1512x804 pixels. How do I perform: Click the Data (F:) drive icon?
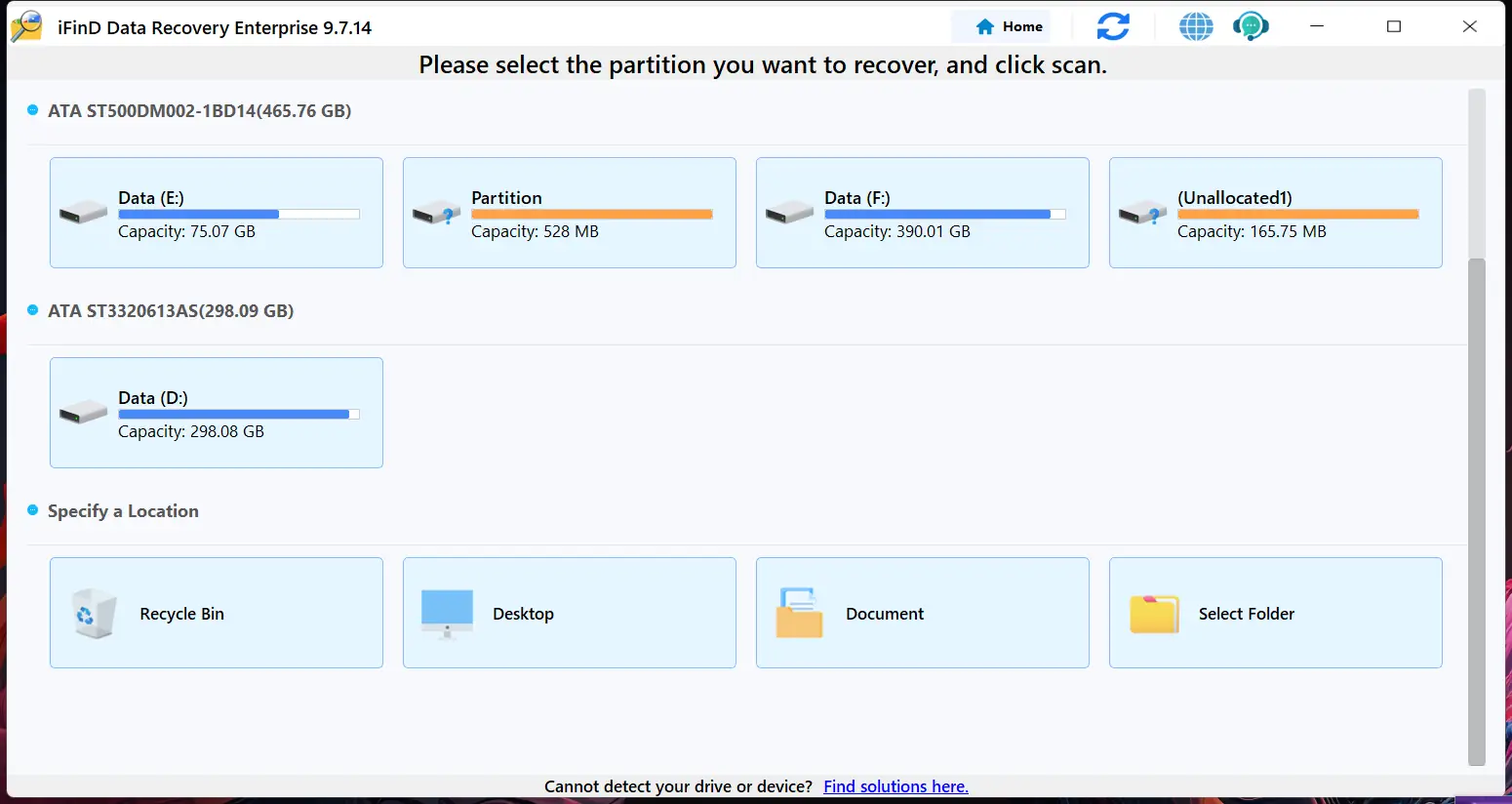pyautogui.click(x=790, y=213)
